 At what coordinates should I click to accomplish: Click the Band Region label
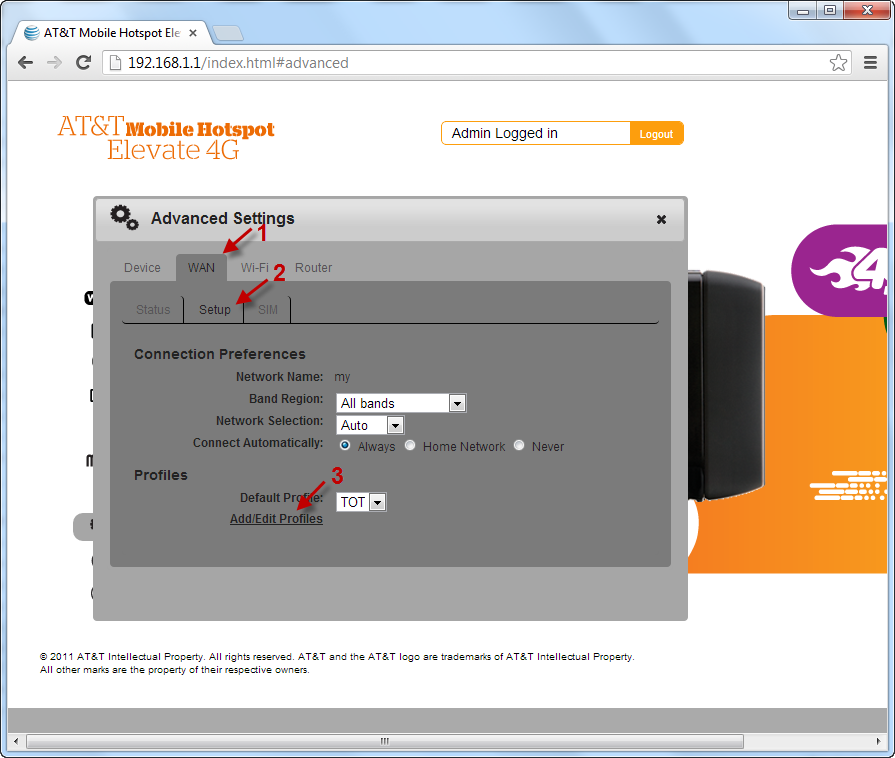click(286, 398)
